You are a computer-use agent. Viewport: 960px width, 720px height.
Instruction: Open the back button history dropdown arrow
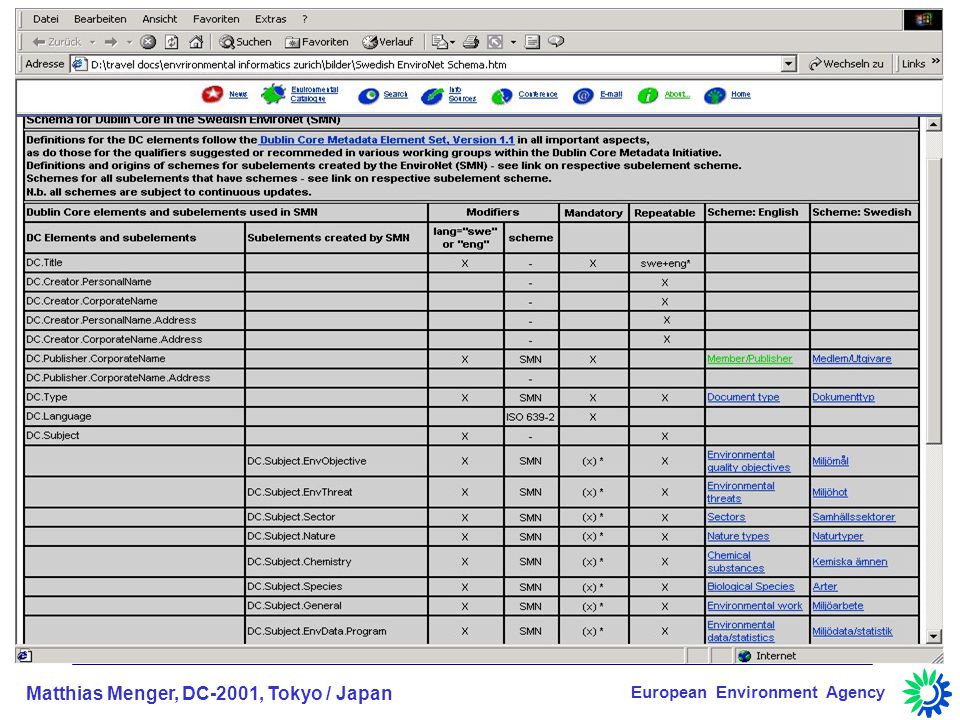[x=92, y=42]
